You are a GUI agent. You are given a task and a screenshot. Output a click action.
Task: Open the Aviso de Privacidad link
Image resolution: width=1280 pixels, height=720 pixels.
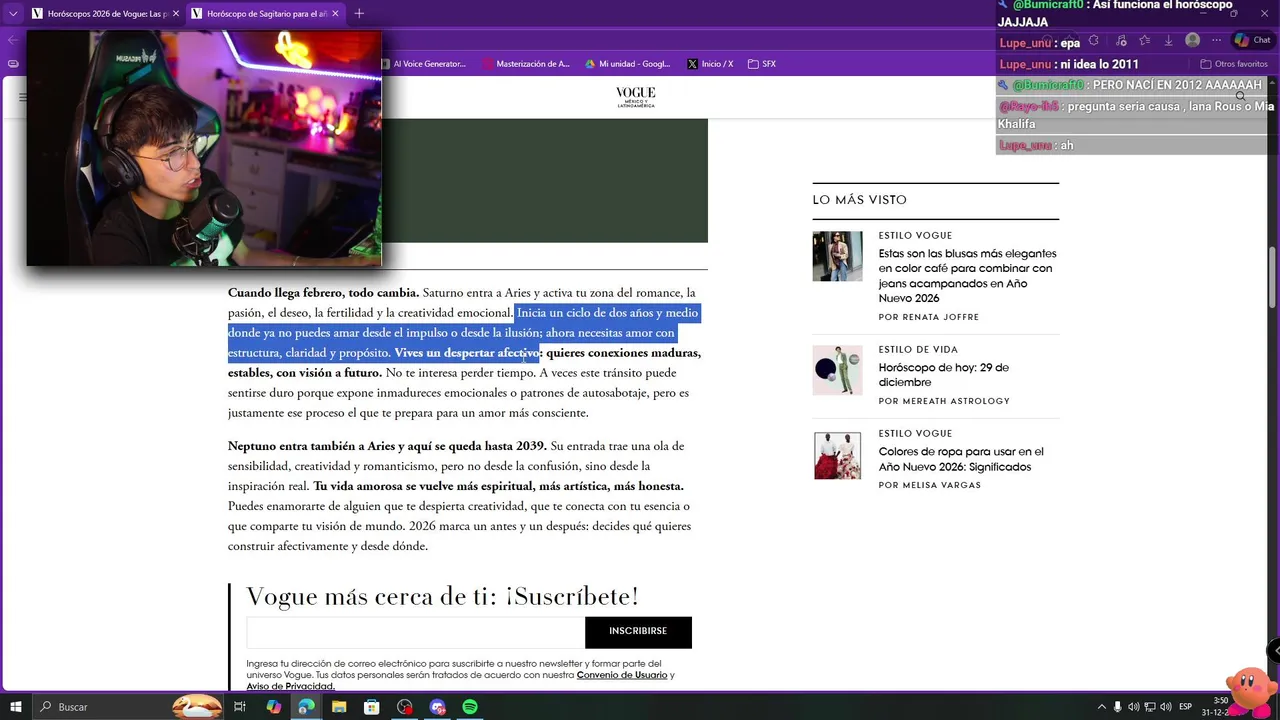coord(290,686)
